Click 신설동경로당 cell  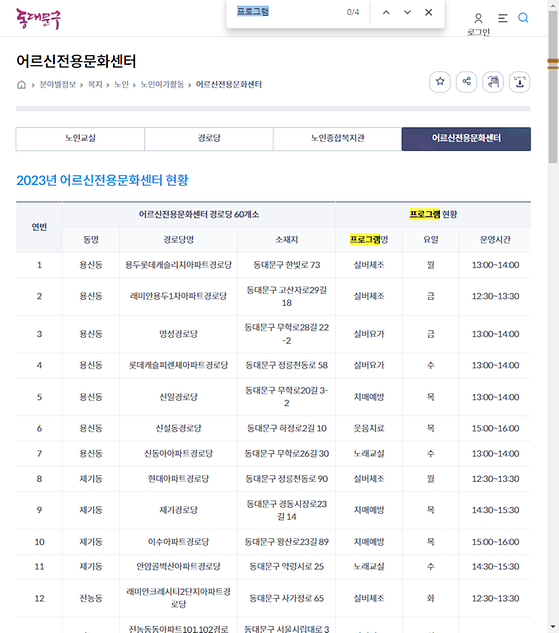[178, 428]
